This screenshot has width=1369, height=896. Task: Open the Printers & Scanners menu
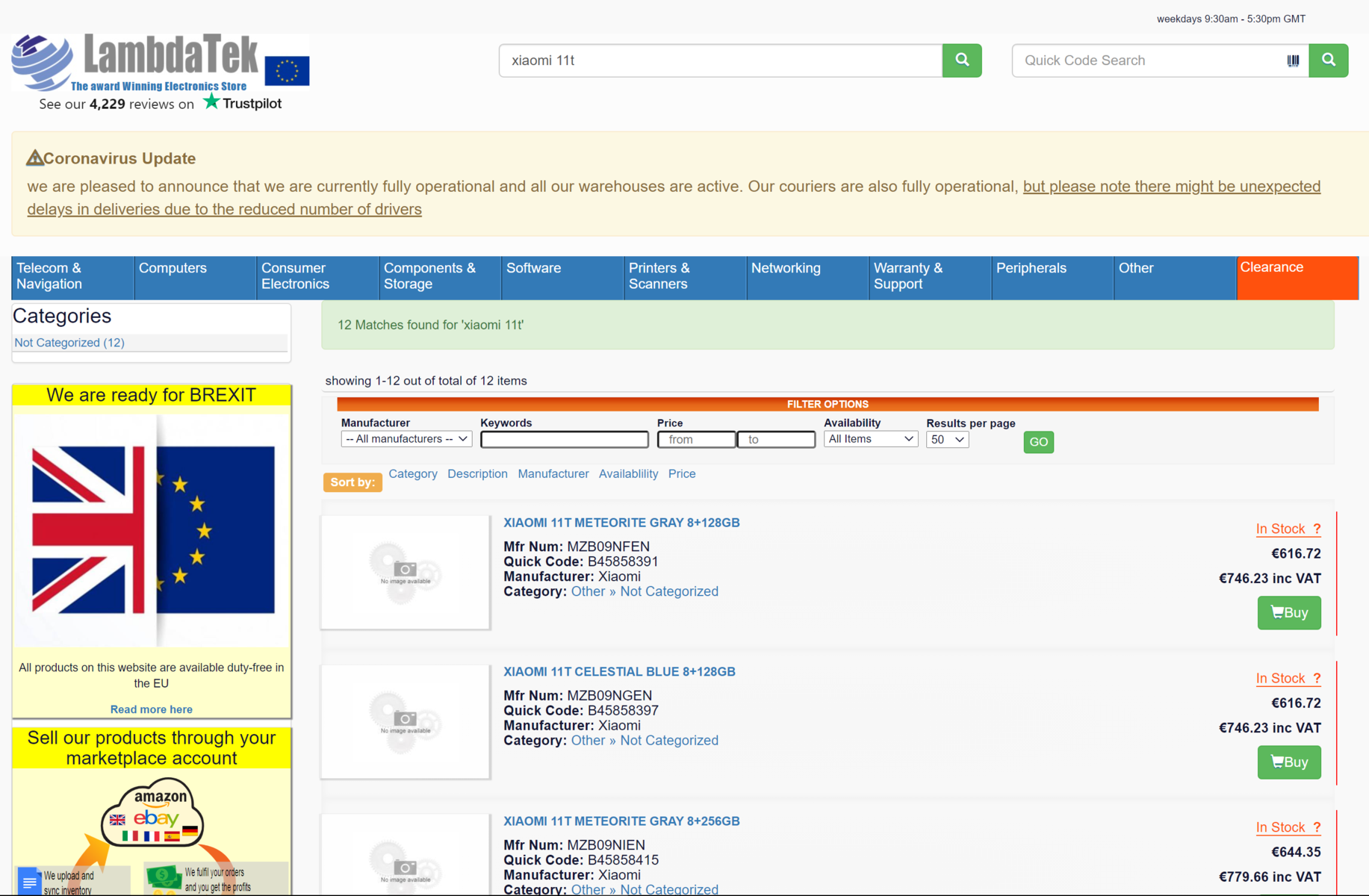click(685, 278)
